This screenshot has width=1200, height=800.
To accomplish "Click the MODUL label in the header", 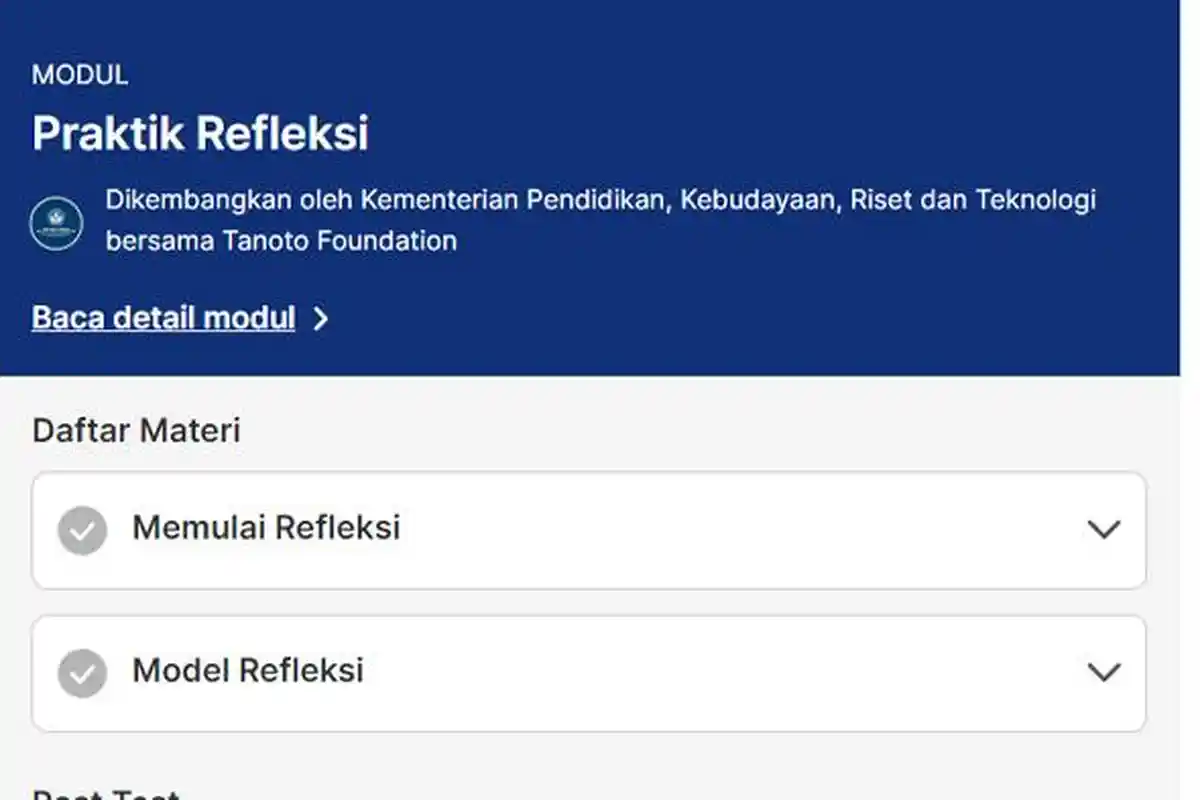I will point(79,74).
